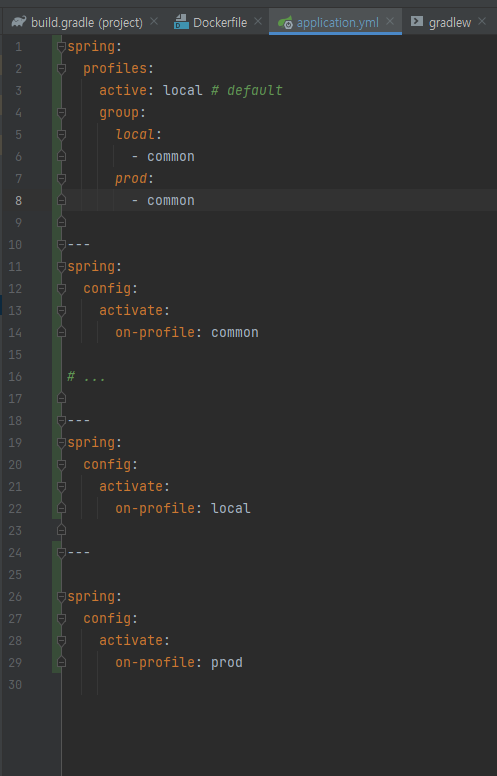Click line number 8 in the gutter
The image size is (497, 776).
(x=18, y=201)
